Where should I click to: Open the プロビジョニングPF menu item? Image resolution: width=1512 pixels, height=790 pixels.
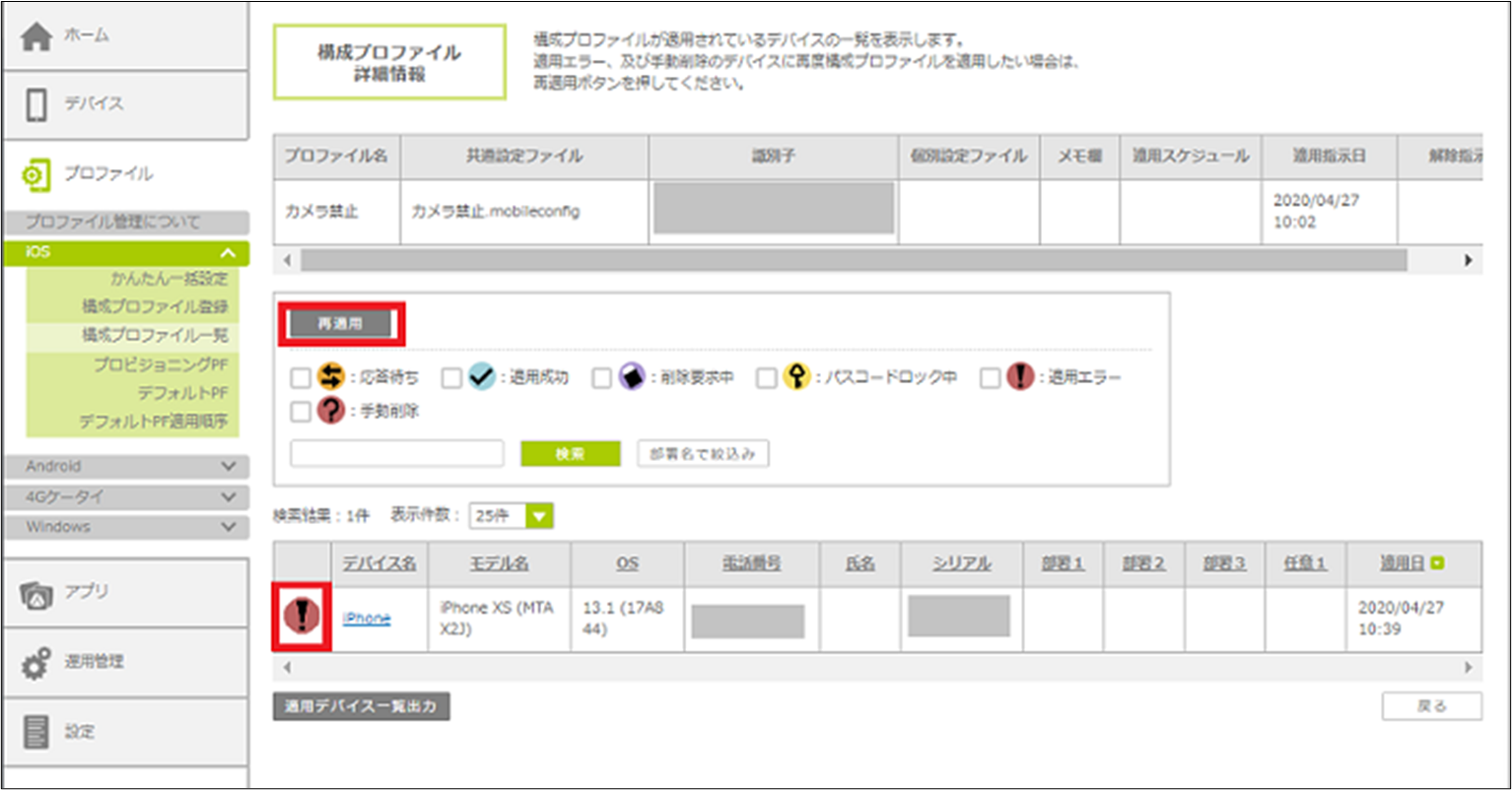click(161, 364)
